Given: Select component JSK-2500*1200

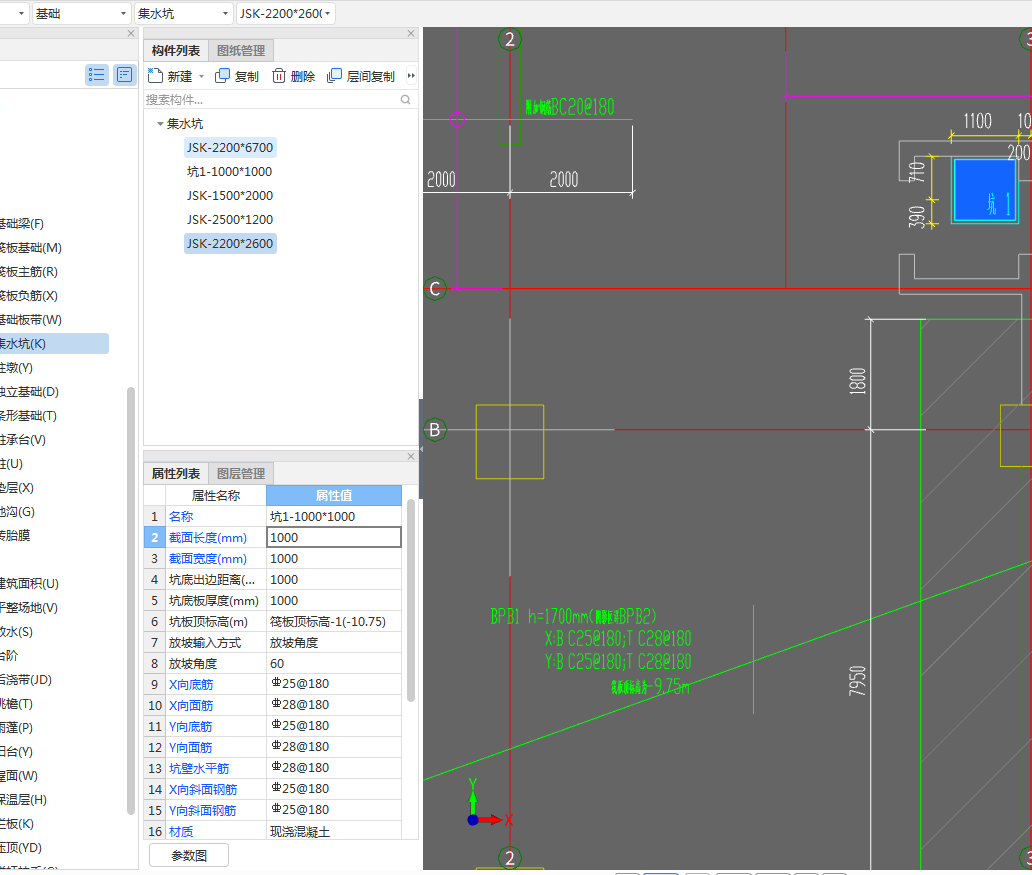Looking at the screenshot, I should pyautogui.click(x=230, y=219).
